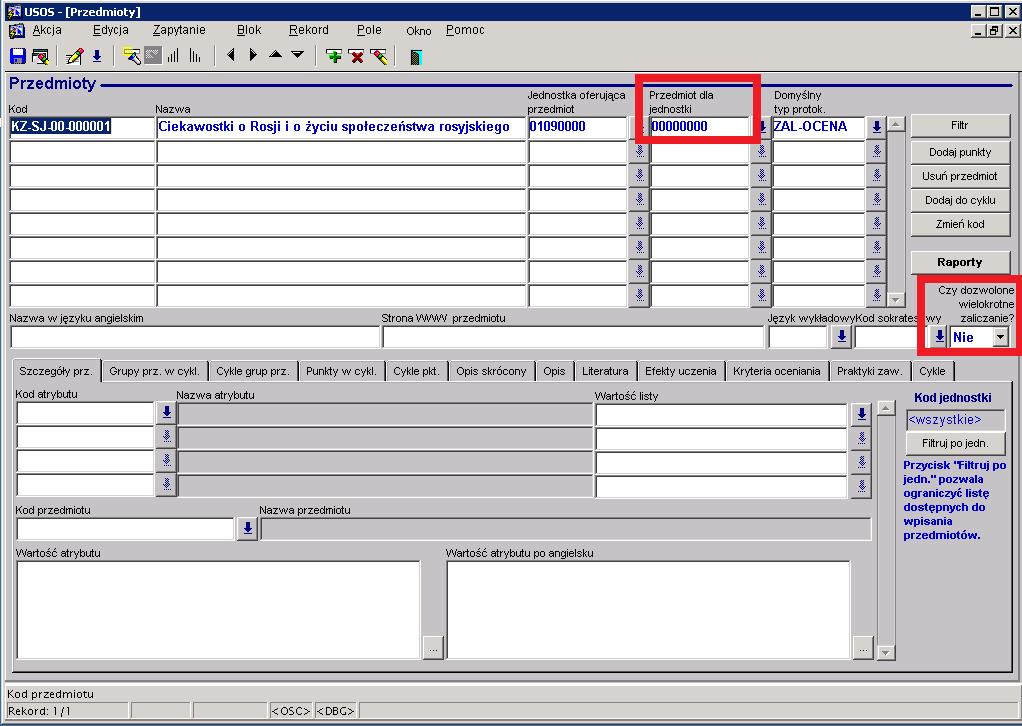Click the Filtruj po jedn. button
Screen dimensions: 1022x726
click(x=955, y=443)
